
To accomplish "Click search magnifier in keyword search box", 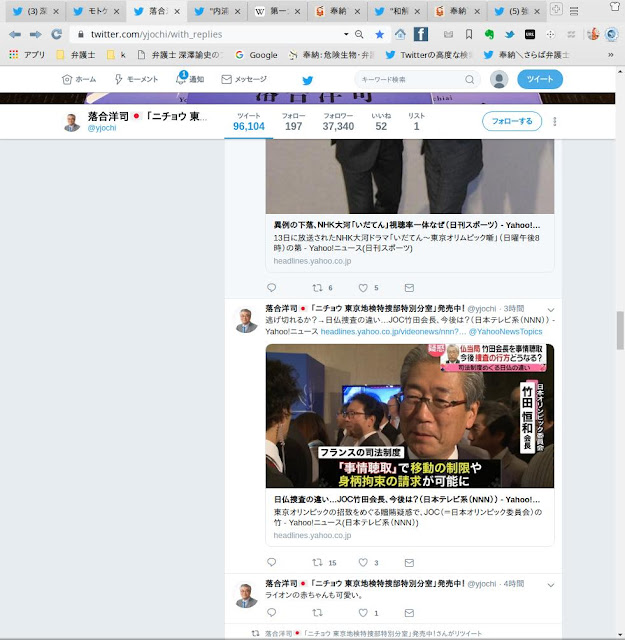I will [470, 80].
